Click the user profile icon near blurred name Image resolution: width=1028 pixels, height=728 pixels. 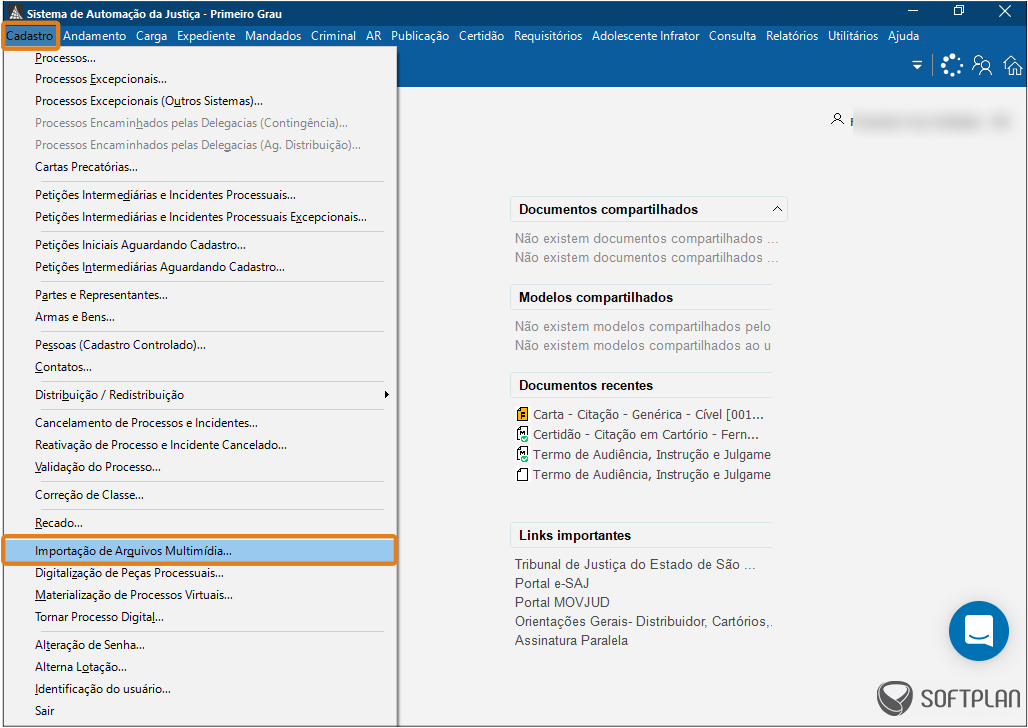837,119
